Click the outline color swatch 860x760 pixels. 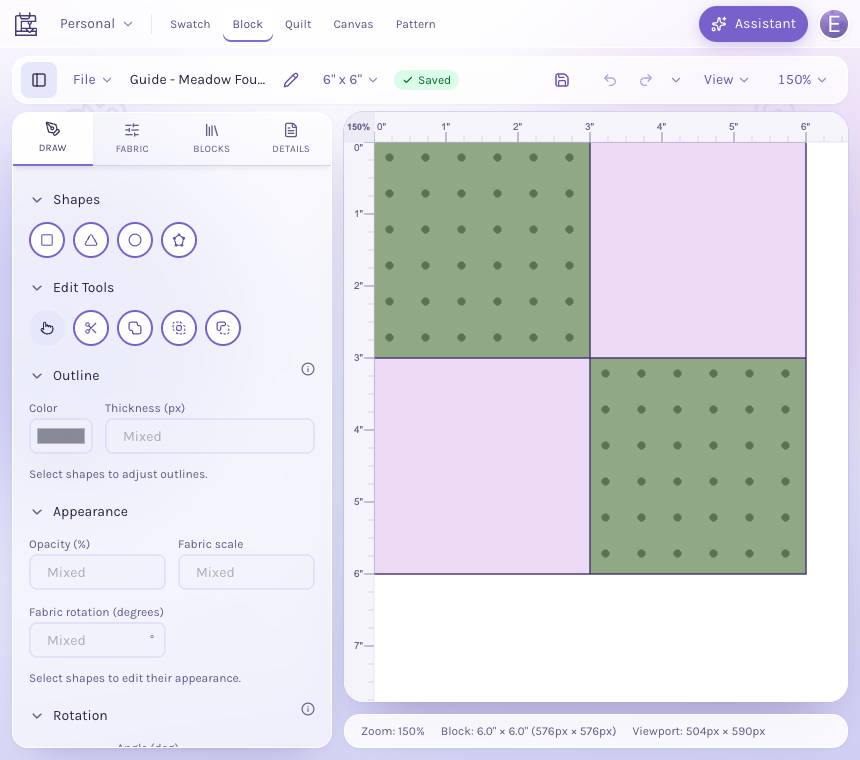coord(61,436)
